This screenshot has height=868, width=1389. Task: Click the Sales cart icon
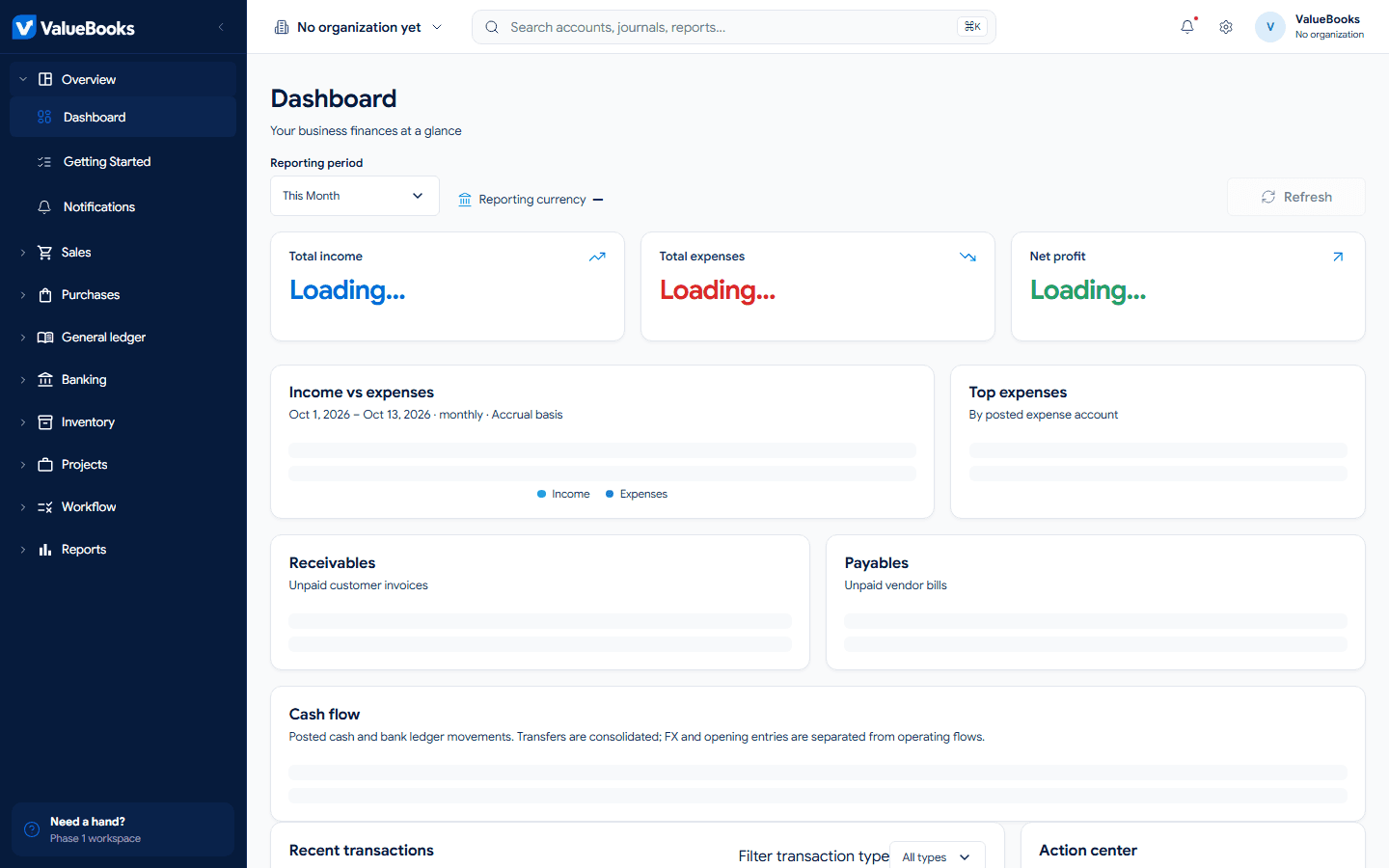pos(45,253)
